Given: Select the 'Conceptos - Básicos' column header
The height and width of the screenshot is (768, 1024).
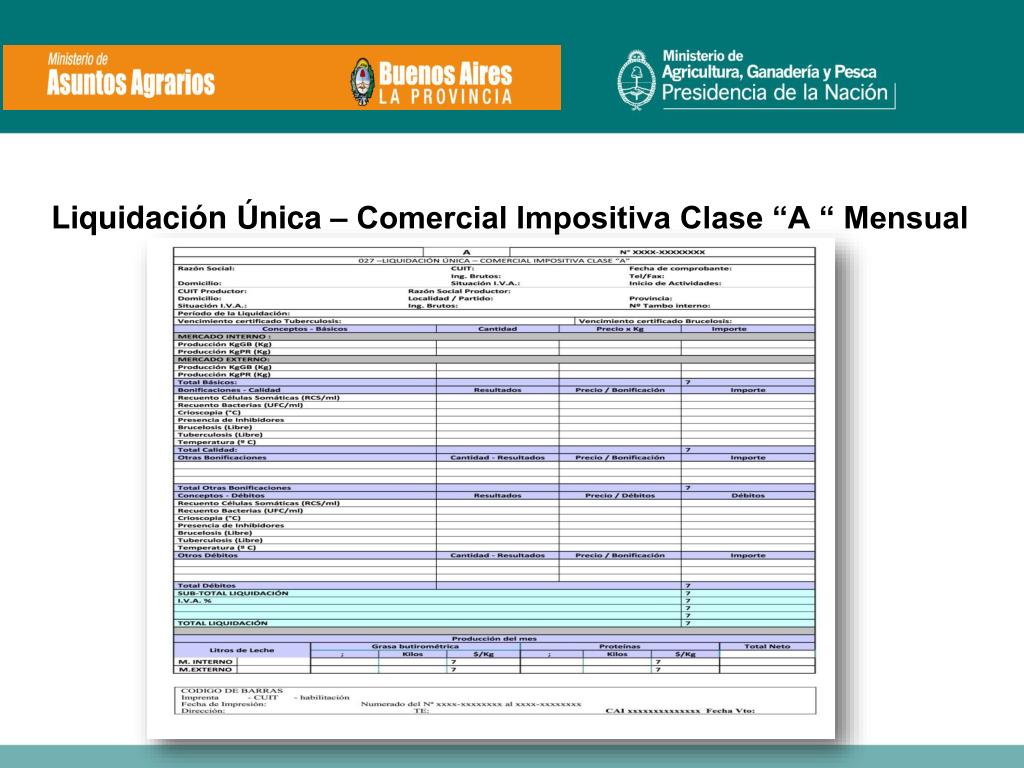Looking at the screenshot, I should point(305,329).
